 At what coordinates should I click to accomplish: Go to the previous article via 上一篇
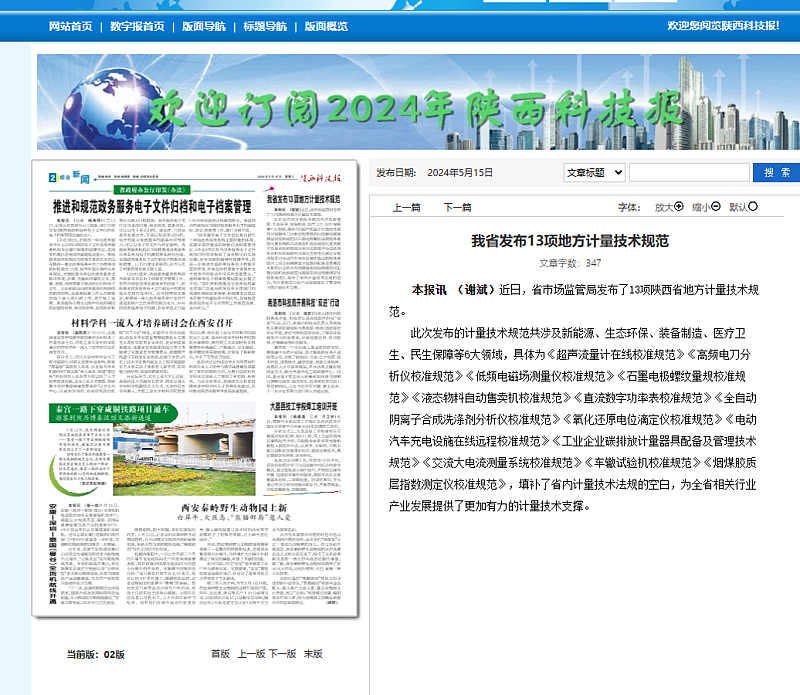coord(407,207)
